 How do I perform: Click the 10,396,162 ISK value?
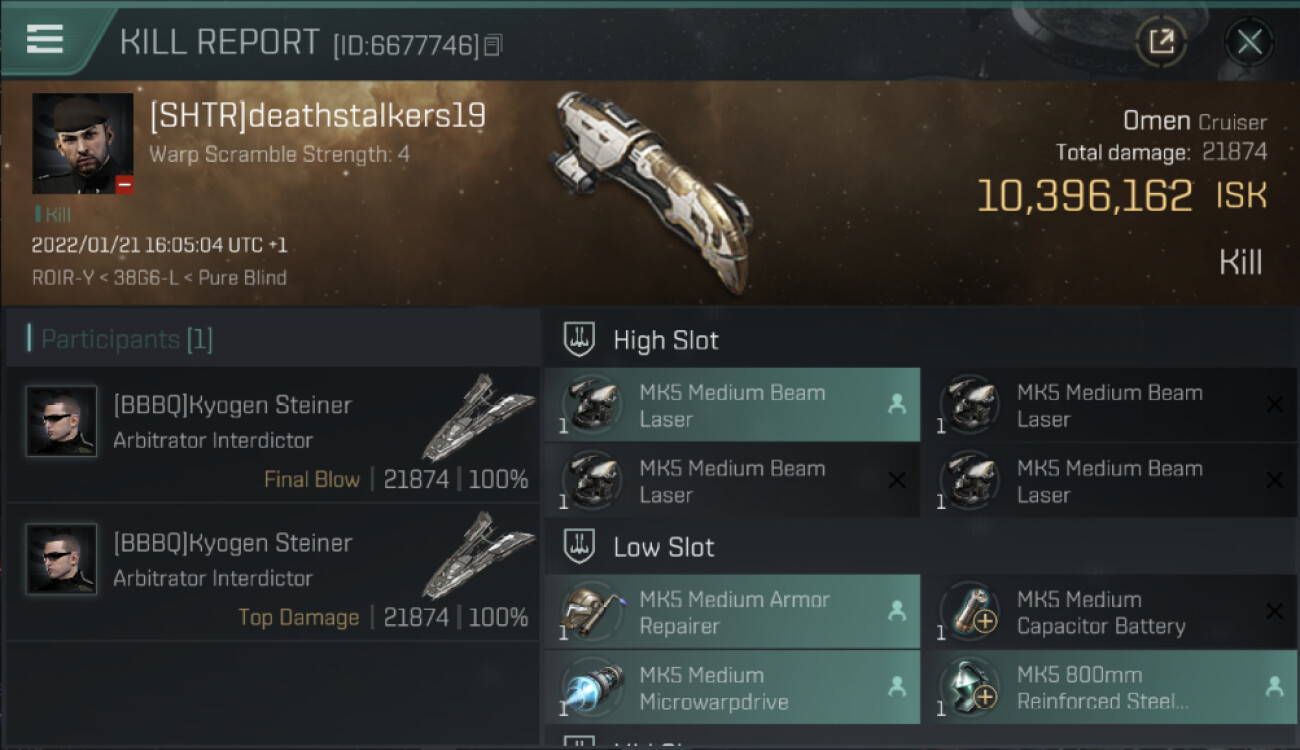(1084, 196)
